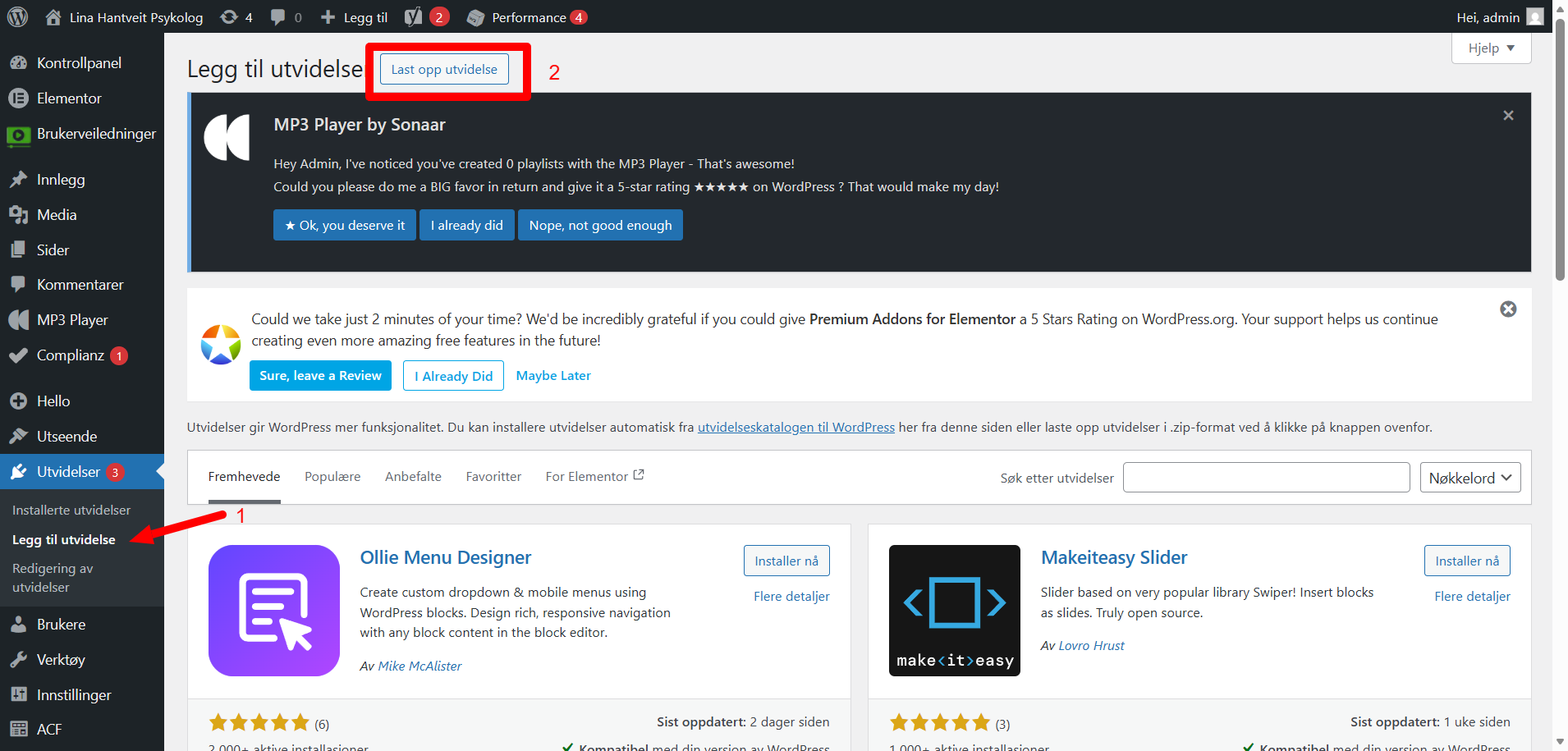Click the page vertical scrollbar

tap(1560, 150)
